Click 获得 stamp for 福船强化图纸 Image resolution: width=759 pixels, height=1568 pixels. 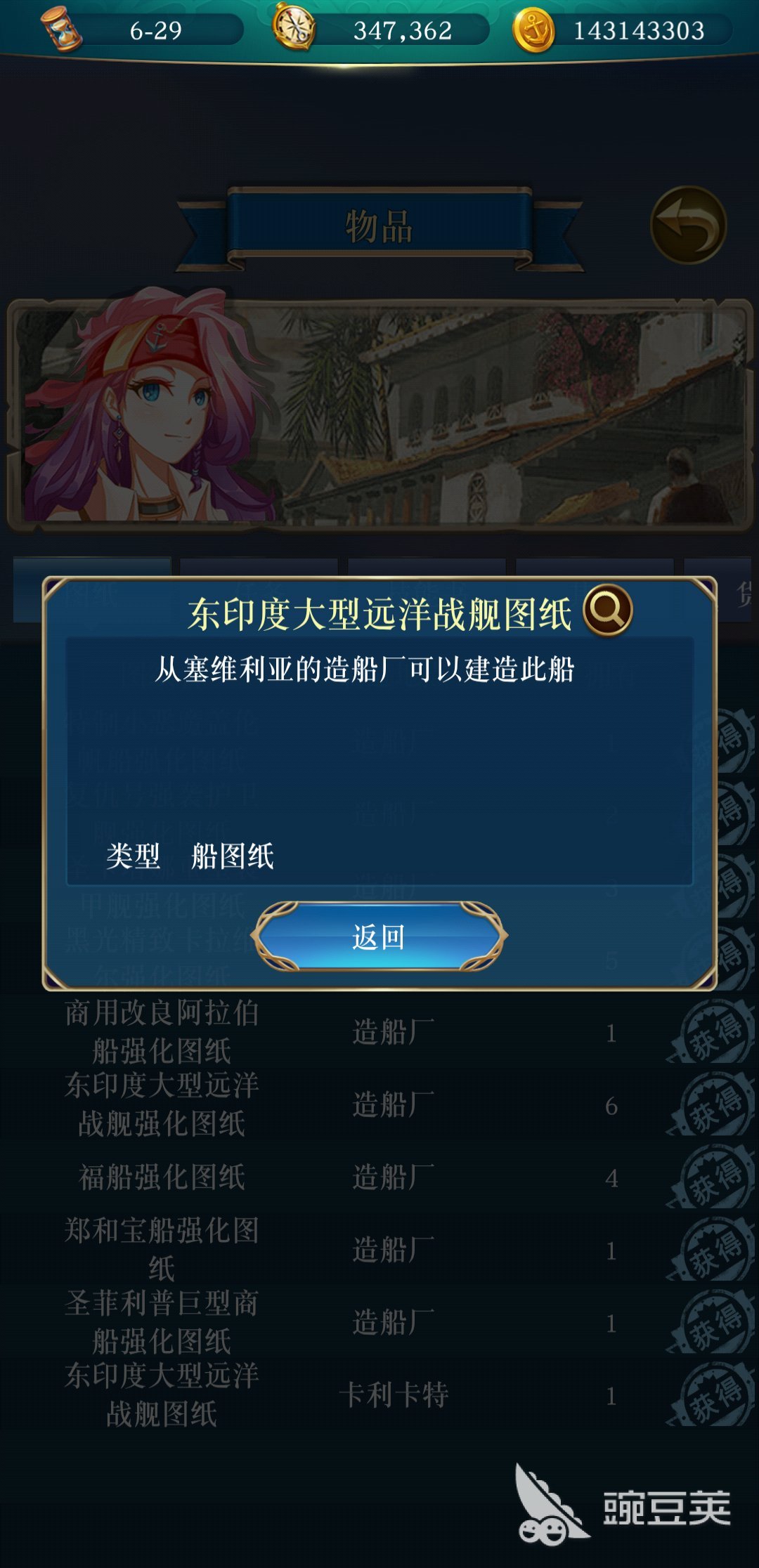pos(713,1177)
